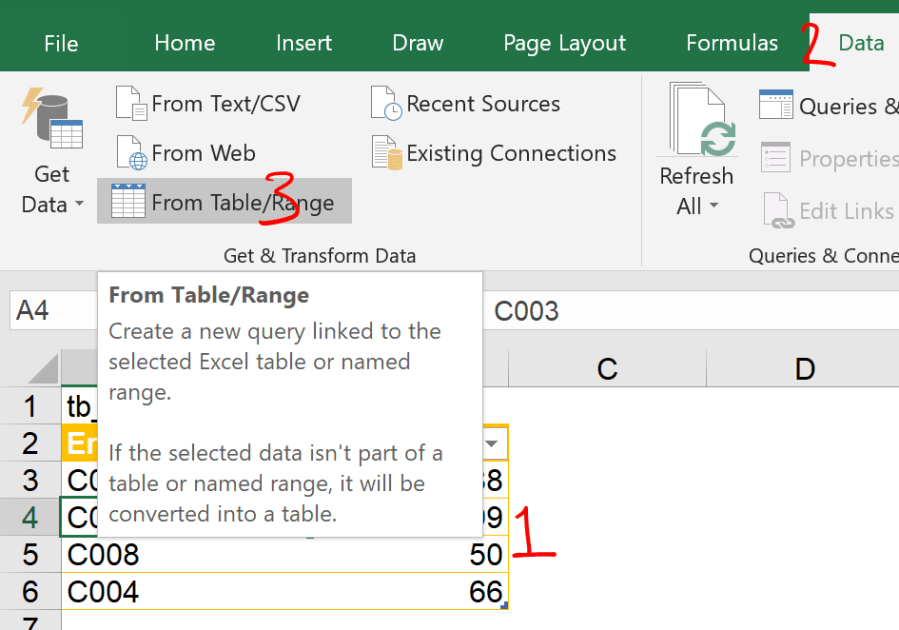Screen dimensions: 899x630
Task: Expand the Refresh All dropdown arrow
Action: (x=714, y=207)
